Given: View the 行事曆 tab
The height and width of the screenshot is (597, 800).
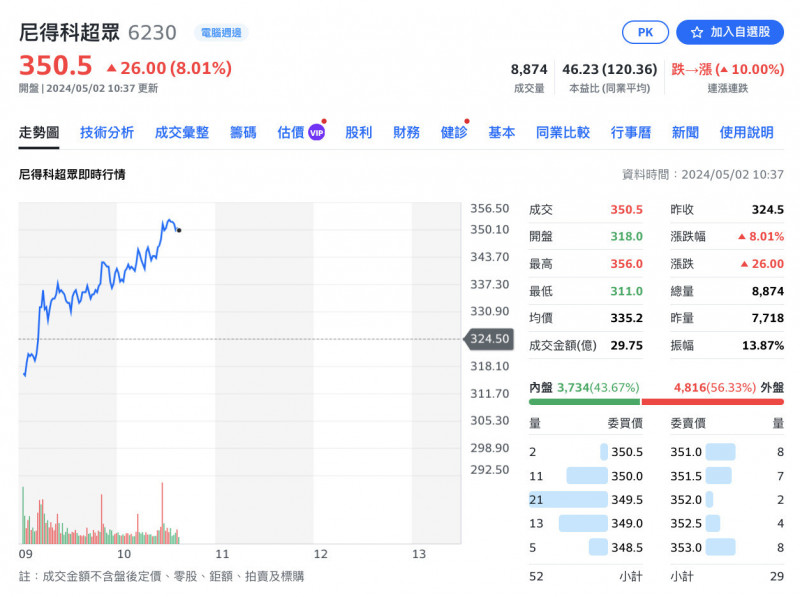Looking at the screenshot, I should point(630,133).
